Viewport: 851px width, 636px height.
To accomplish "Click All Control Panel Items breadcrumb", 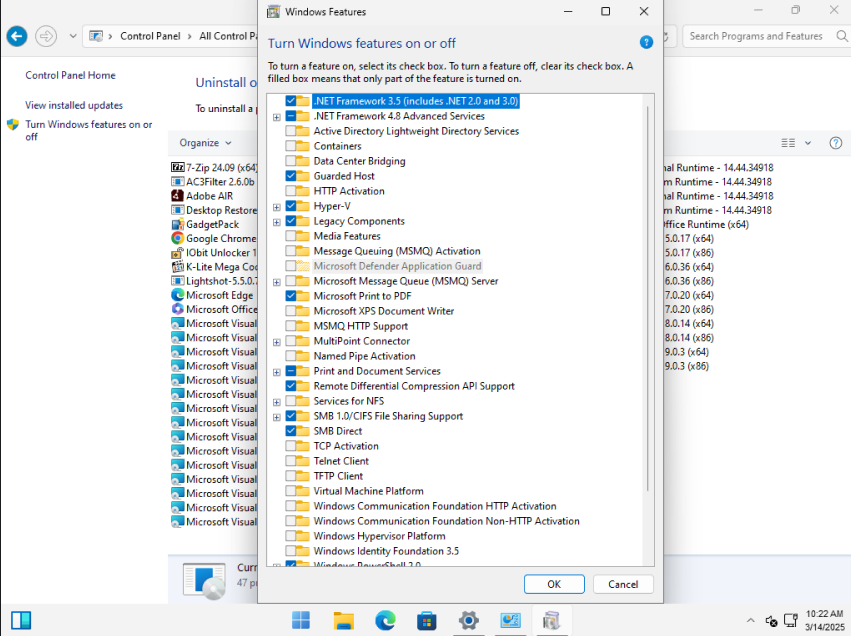I will 228,36.
